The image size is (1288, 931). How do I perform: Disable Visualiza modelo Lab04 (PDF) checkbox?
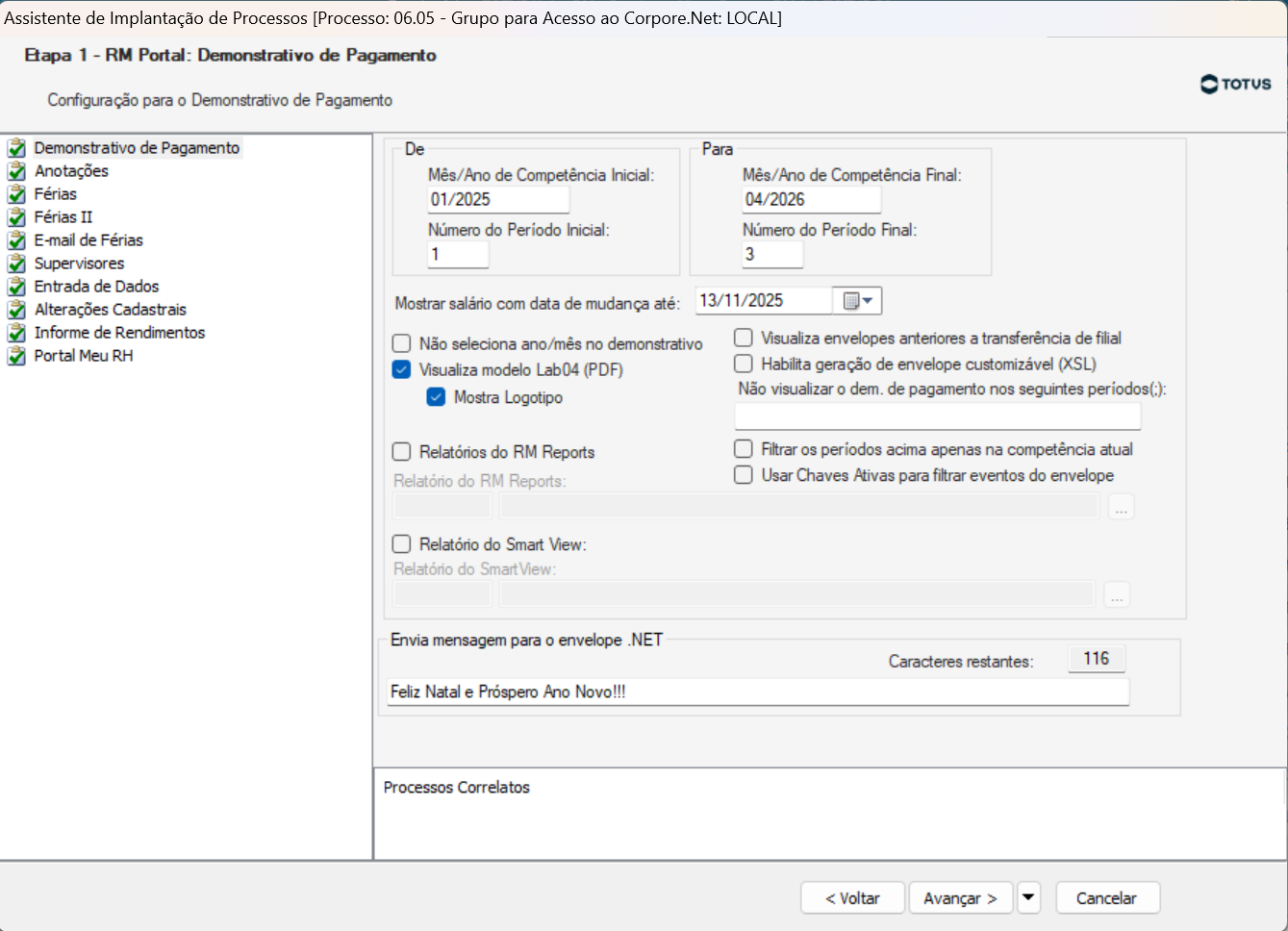pyautogui.click(x=402, y=370)
